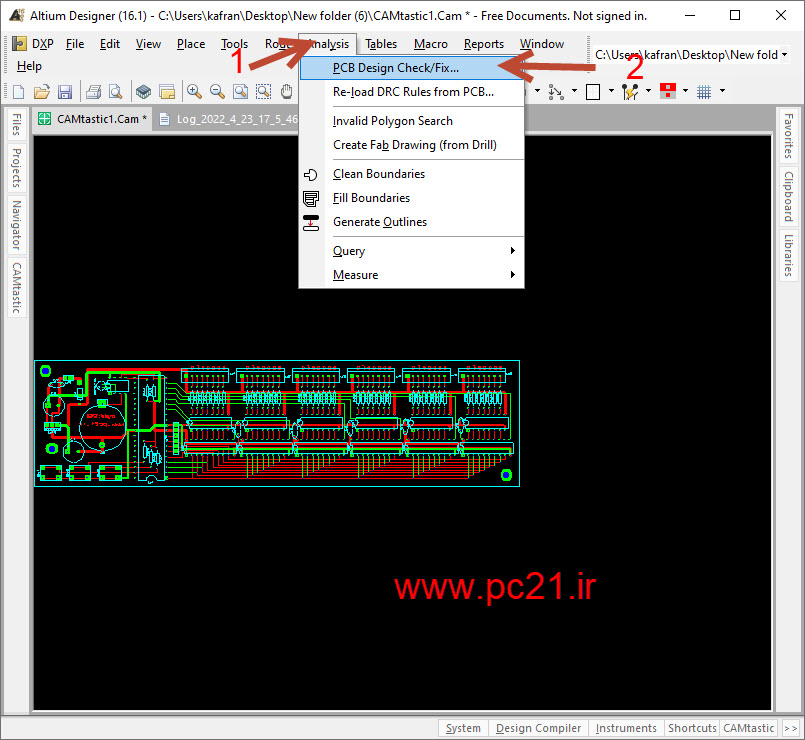Select the zoom-to-area dashed magnifier tool
The width and height of the screenshot is (805, 740).
click(x=263, y=92)
